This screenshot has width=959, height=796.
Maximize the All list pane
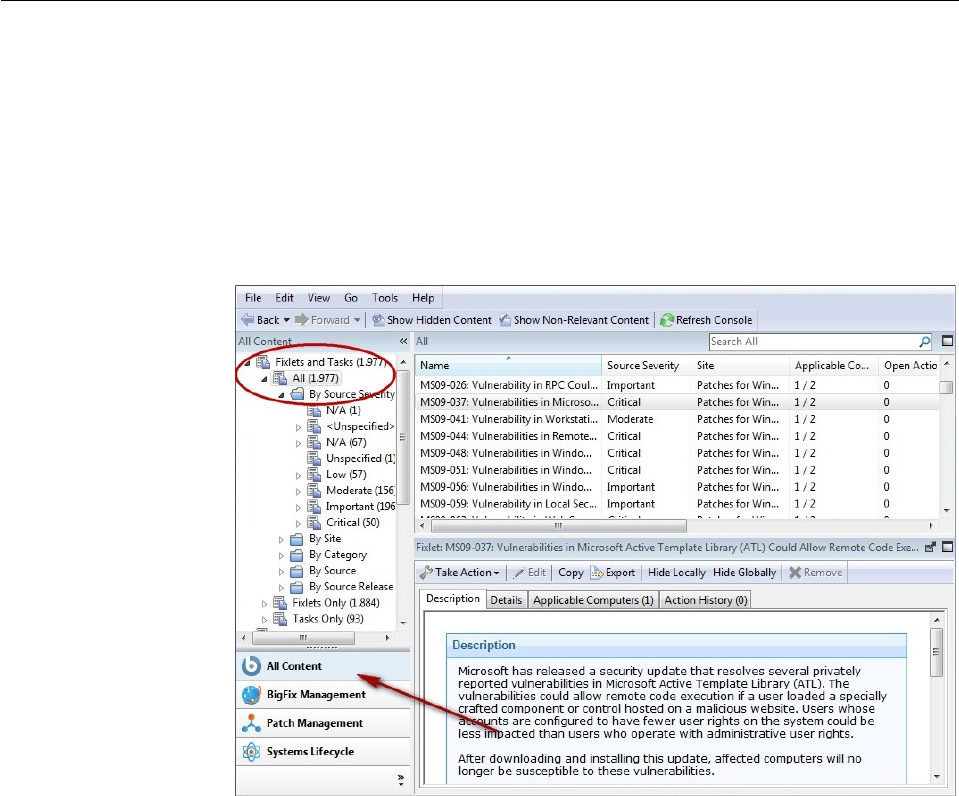pos(947,341)
